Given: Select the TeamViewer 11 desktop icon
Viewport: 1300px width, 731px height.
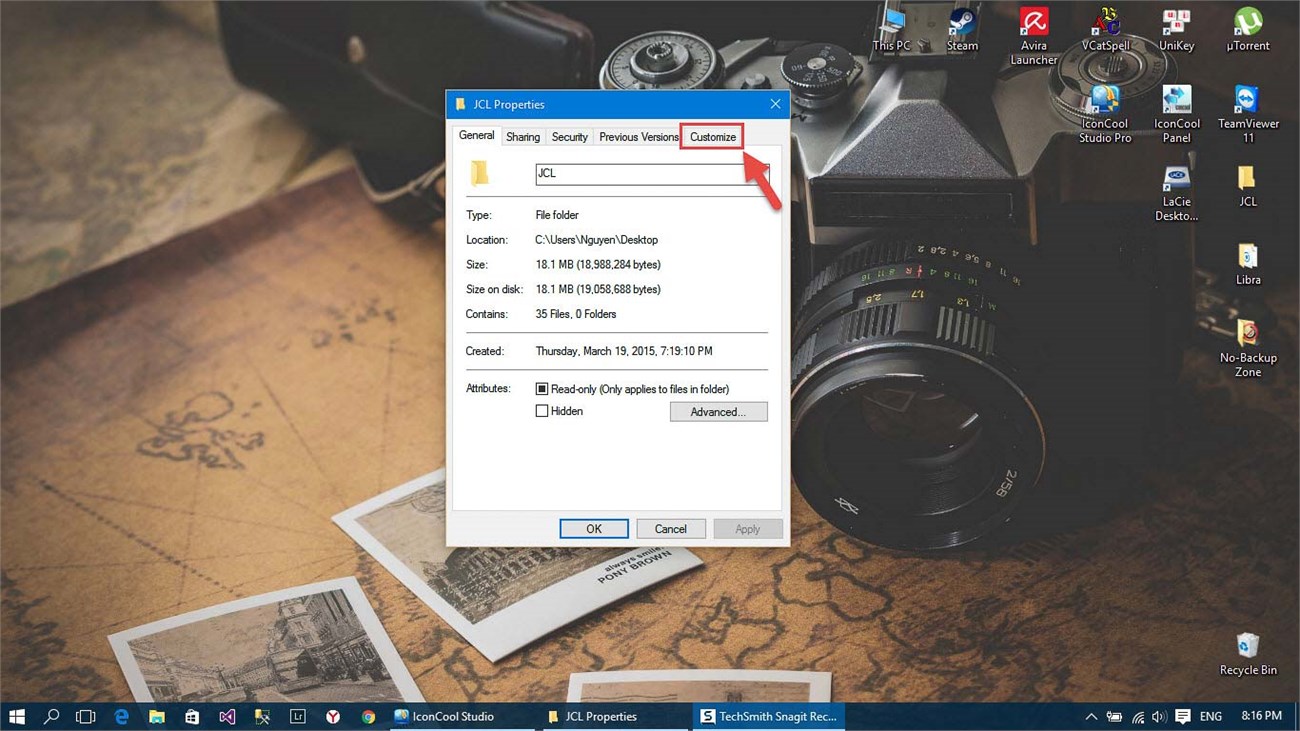Looking at the screenshot, I should [x=1248, y=115].
